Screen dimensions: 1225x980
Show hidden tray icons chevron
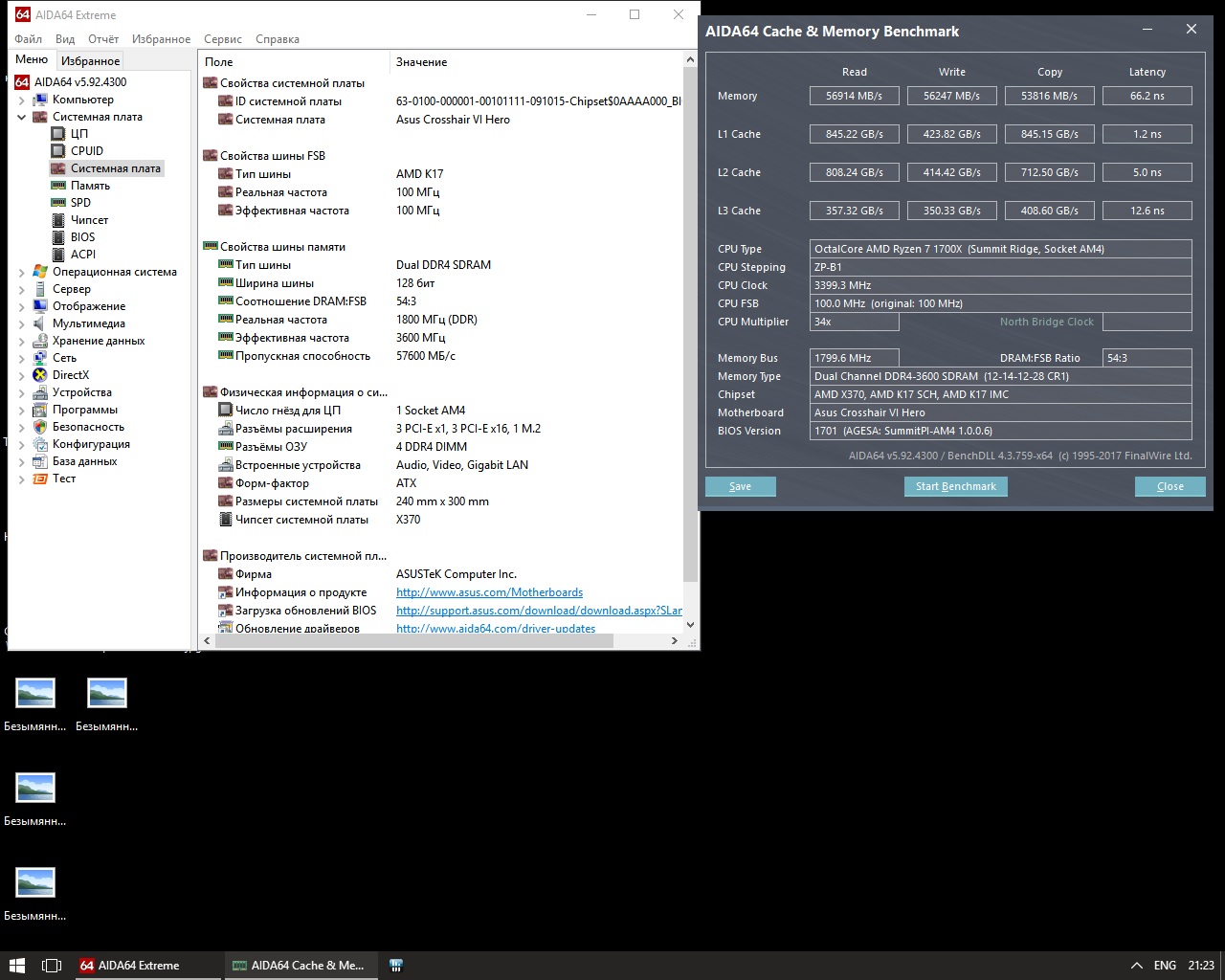click(x=1136, y=966)
